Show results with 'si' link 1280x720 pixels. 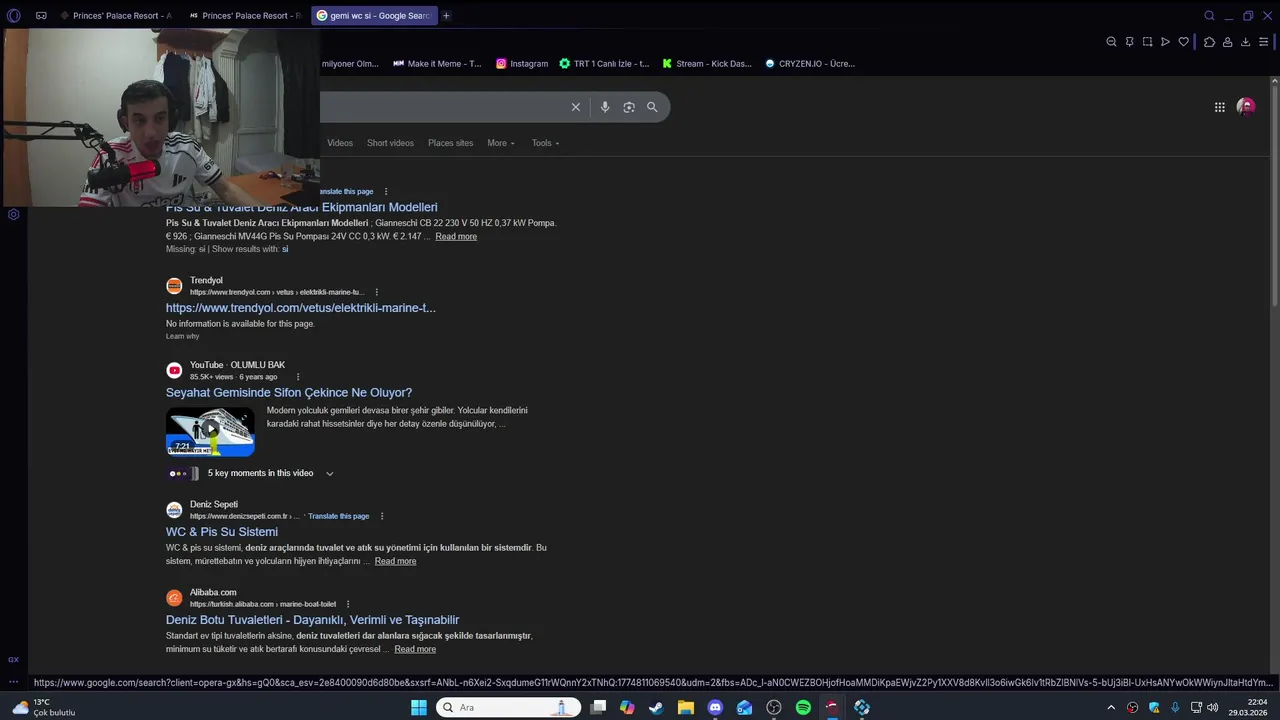[x=285, y=249]
